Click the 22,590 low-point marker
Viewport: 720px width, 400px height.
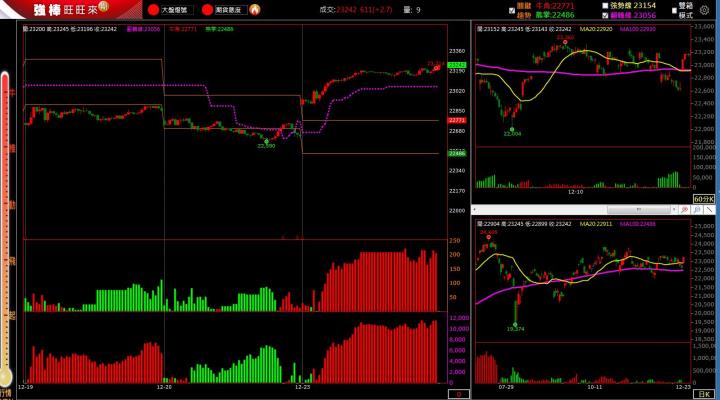pyautogui.click(x=266, y=146)
